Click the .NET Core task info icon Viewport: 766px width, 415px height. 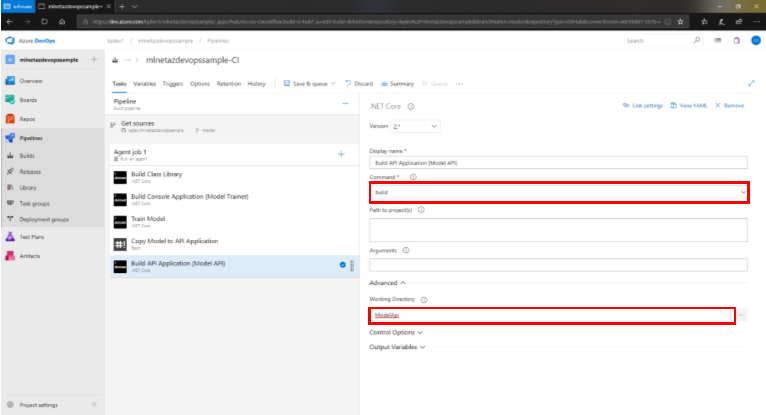411,106
